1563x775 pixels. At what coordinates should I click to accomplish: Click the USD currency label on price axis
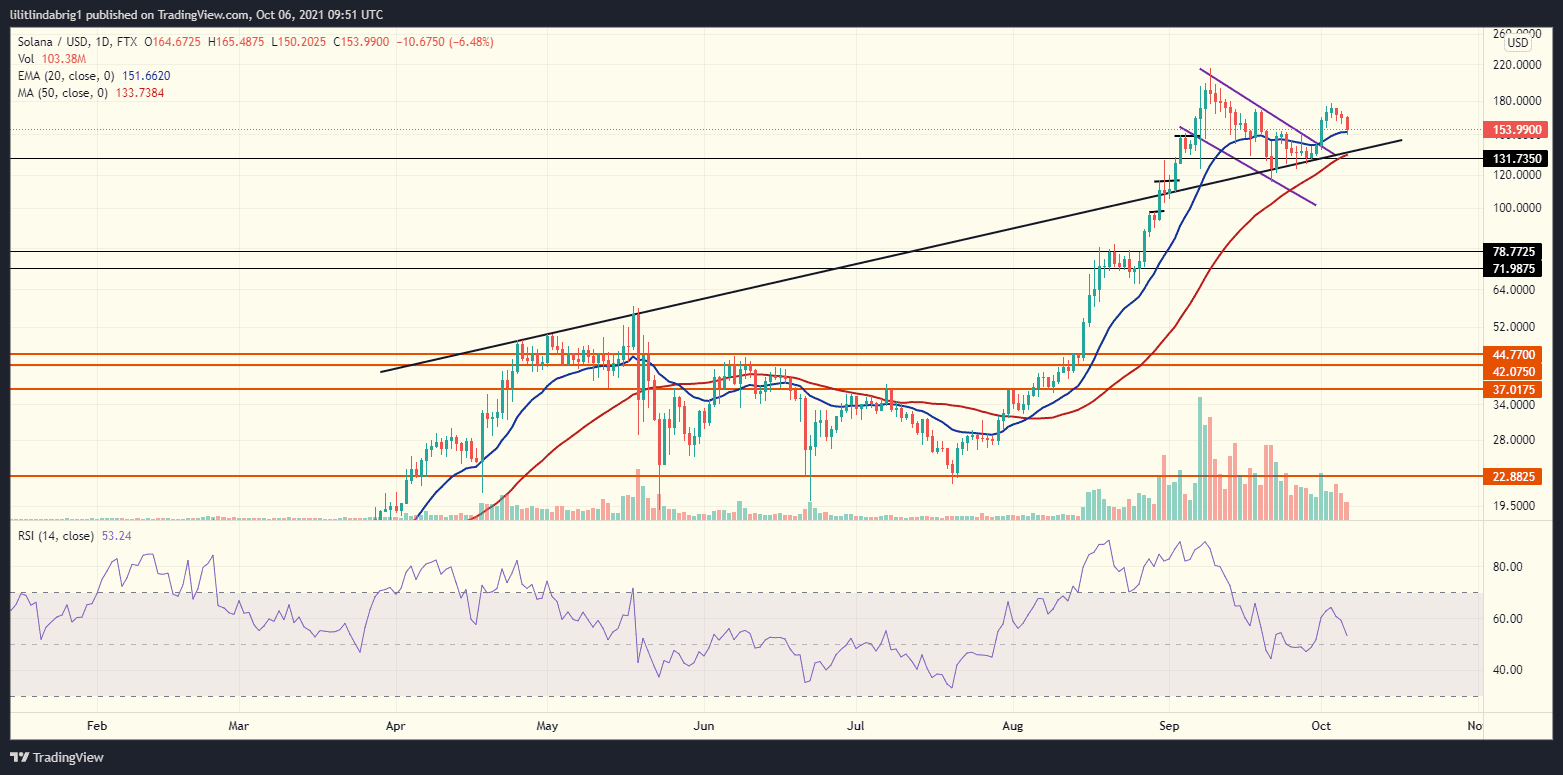coord(1516,42)
